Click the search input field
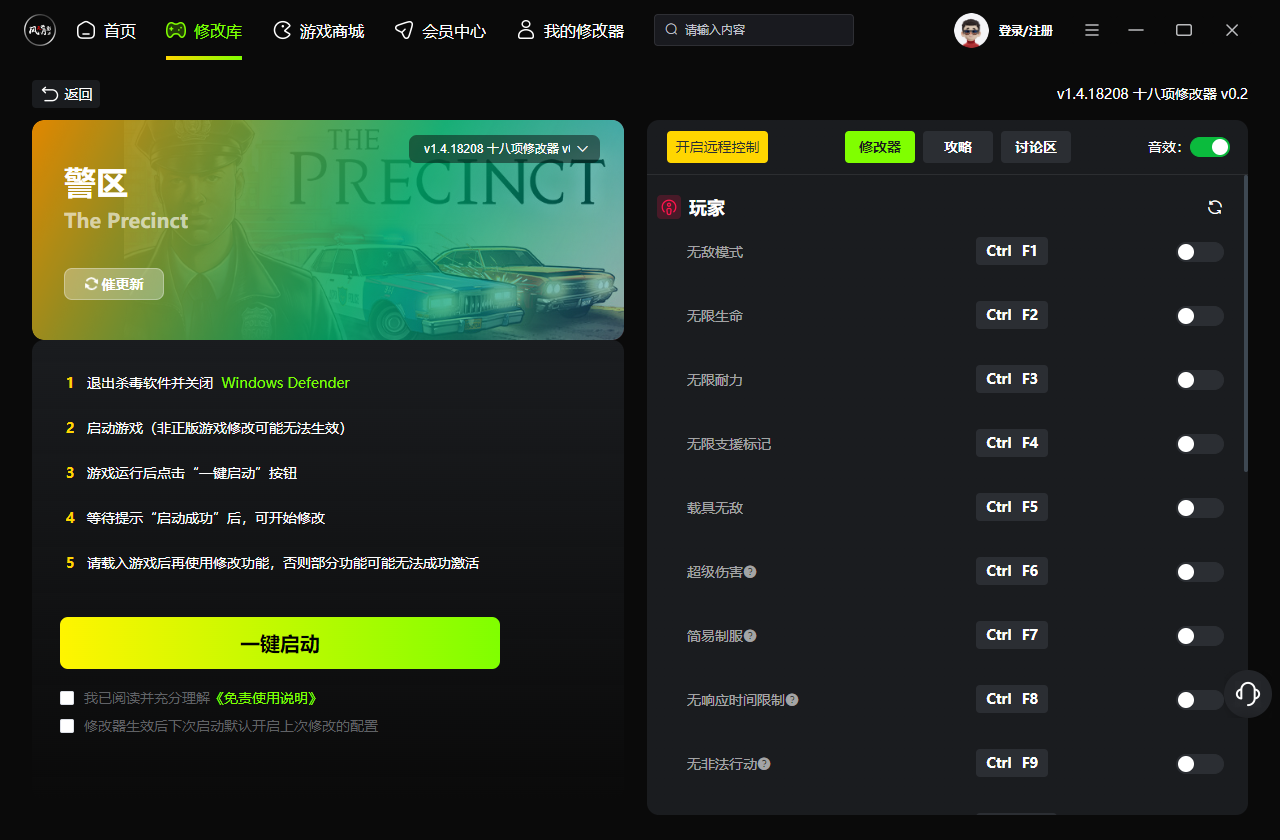 tap(754, 30)
